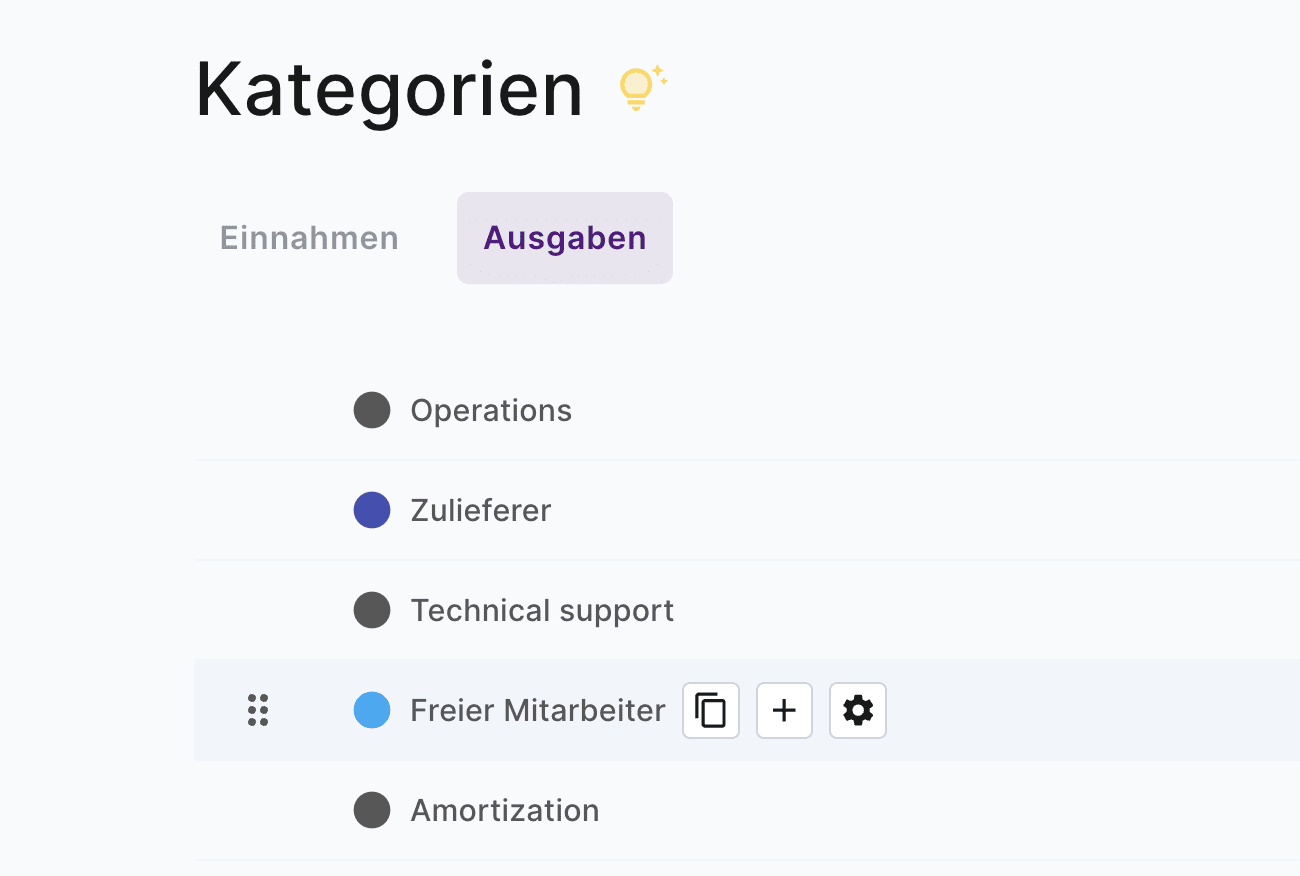Click the light blue Freier Mitarbeiter dot
1300x876 pixels.
372,710
